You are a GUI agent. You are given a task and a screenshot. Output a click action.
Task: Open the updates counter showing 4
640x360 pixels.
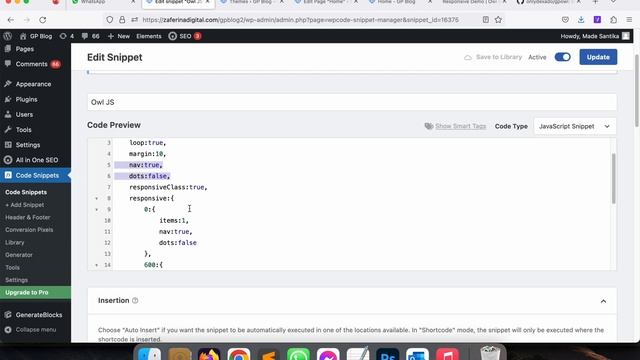tap(67, 36)
